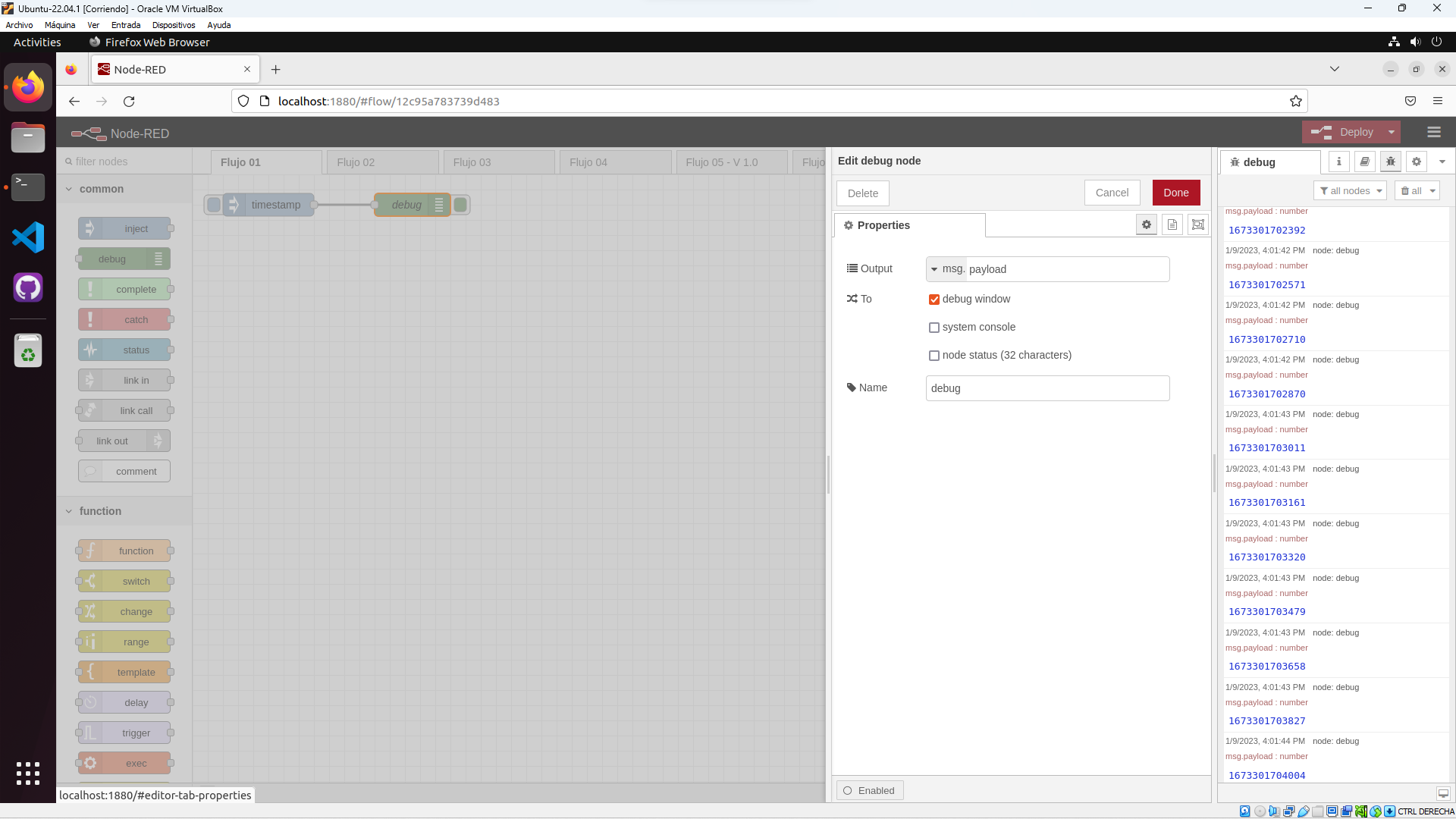Uncheck the debug window checkbox
1456x819 pixels.
934,300
